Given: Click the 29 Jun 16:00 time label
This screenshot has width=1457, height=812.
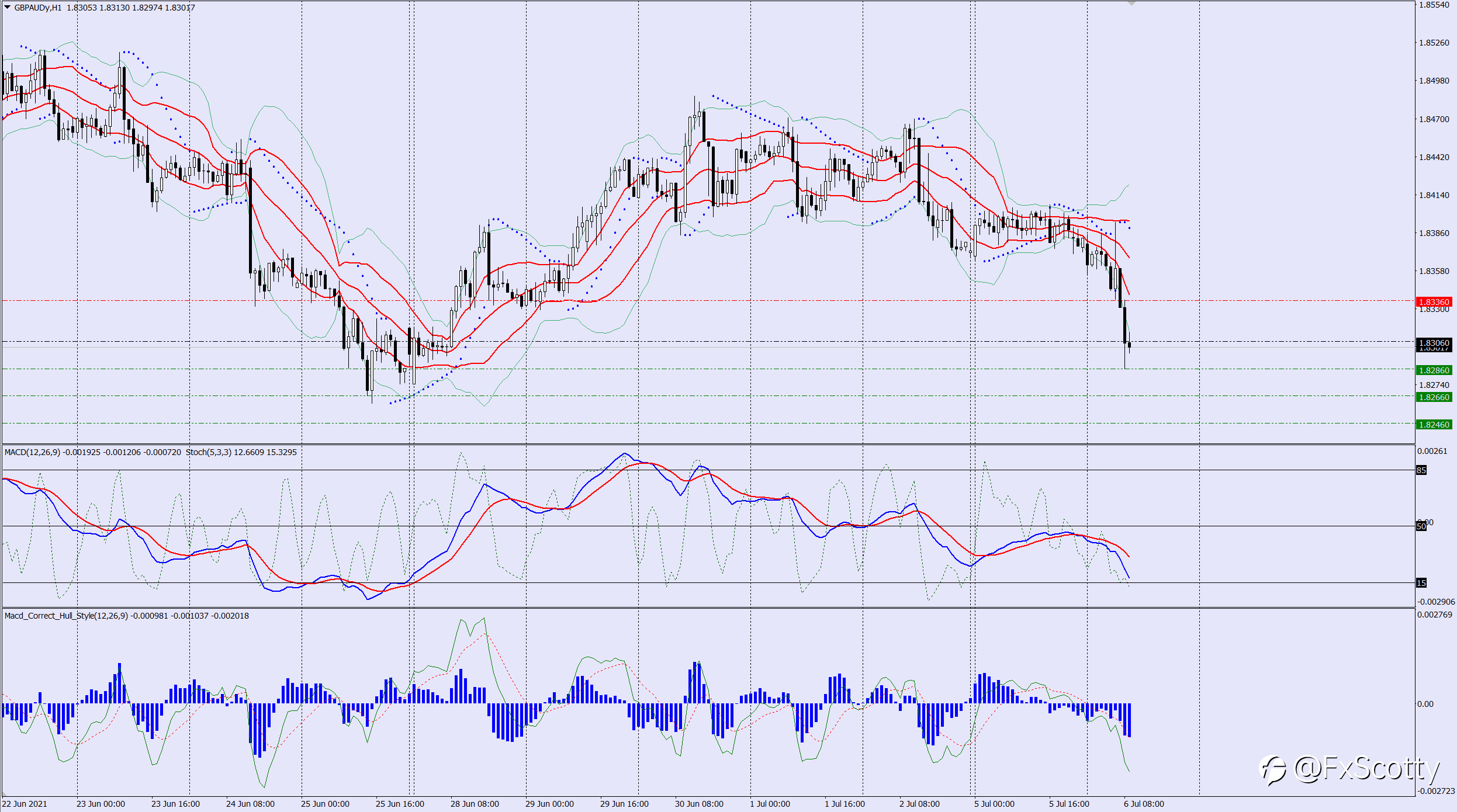Looking at the screenshot, I should click(x=624, y=804).
